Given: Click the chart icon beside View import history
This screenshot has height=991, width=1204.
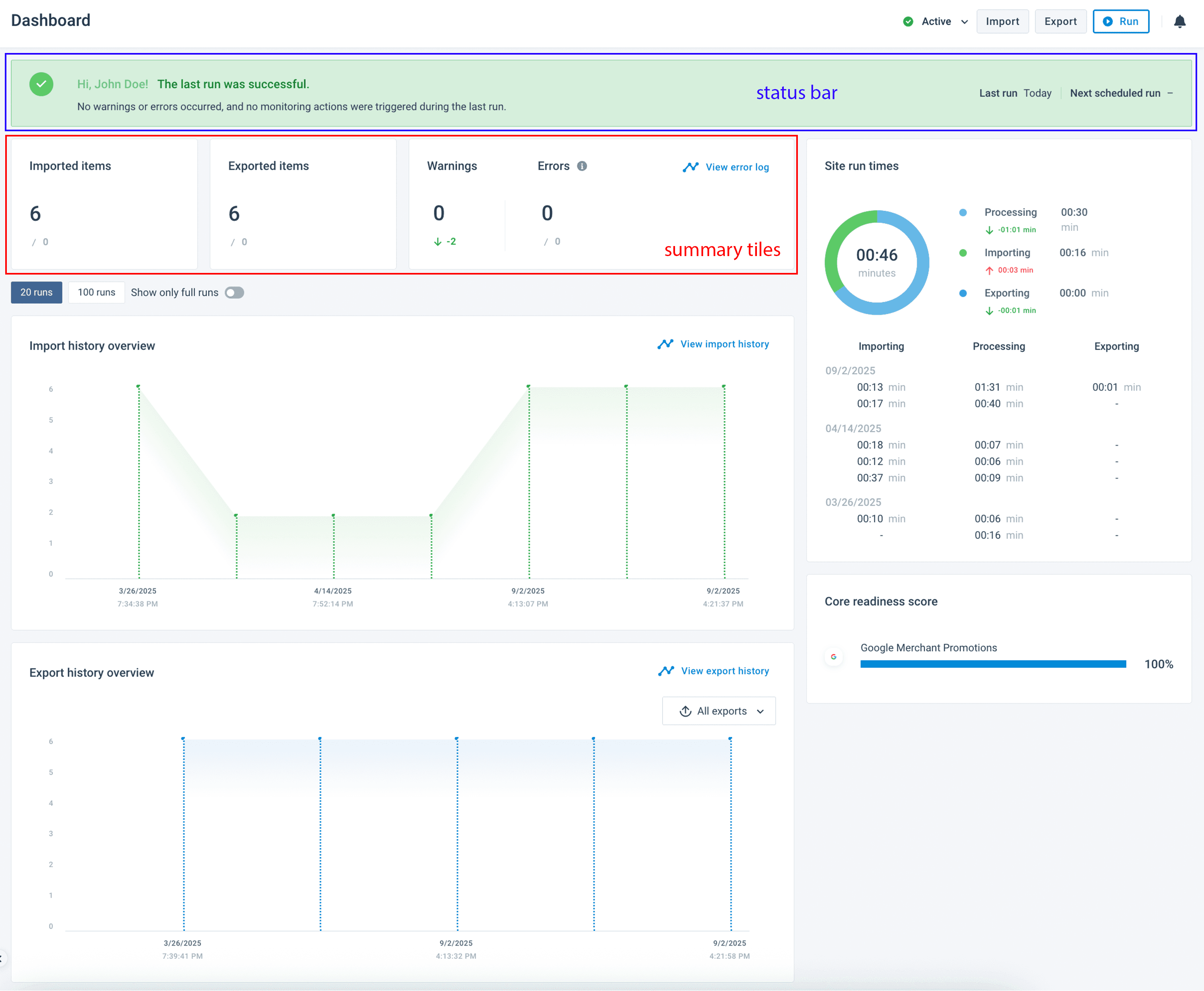Looking at the screenshot, I should pyautogui.click(x=665, y=344).
